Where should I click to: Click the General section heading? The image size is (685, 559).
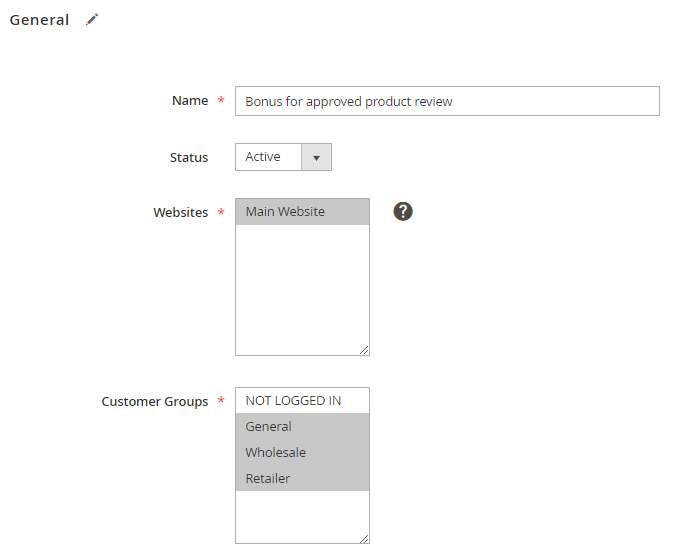pos(40,20)
